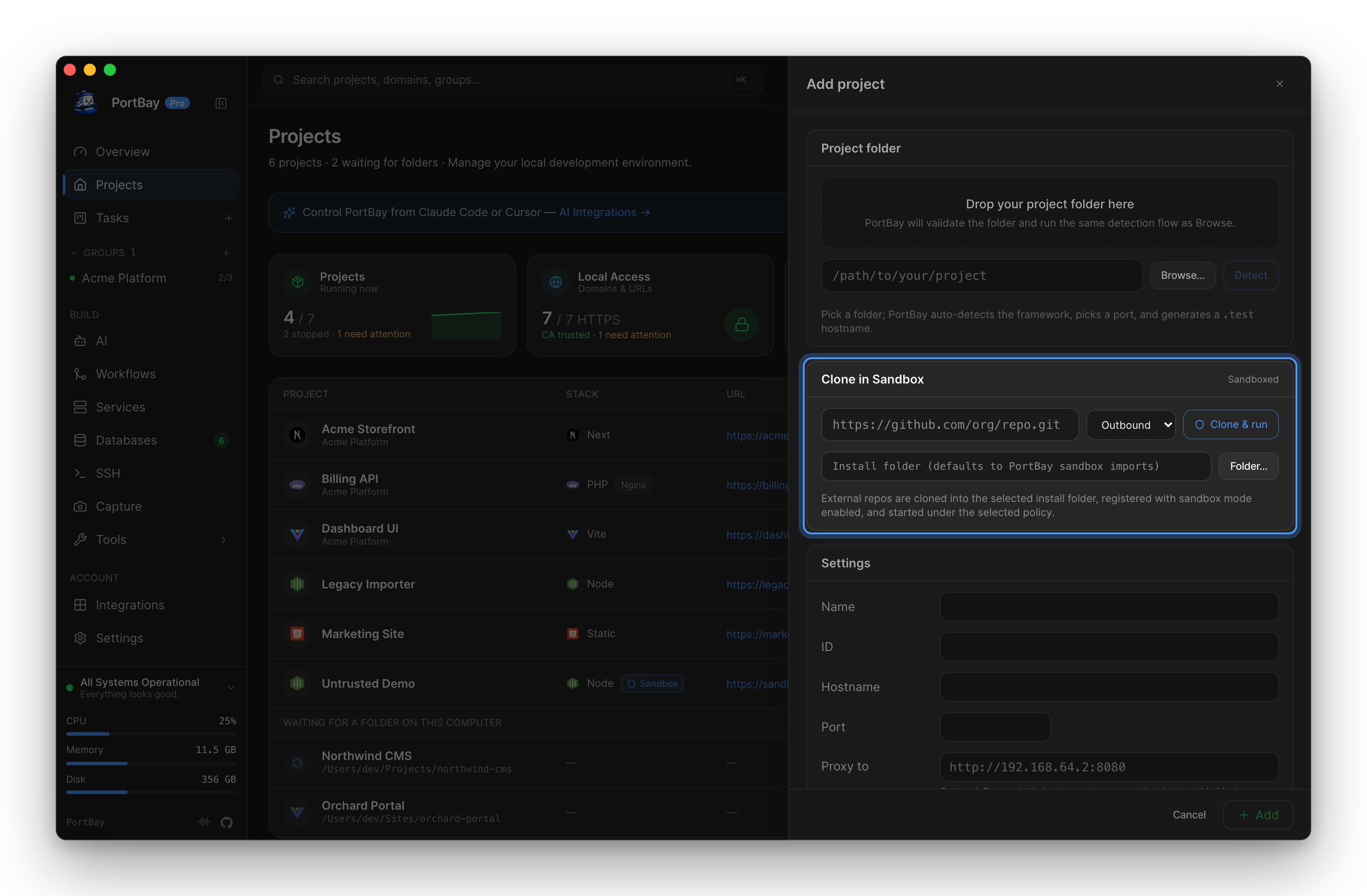The image size is (1367, 896).
Task: Click the Marketing Site HTML icon
Action: (297, 634)
